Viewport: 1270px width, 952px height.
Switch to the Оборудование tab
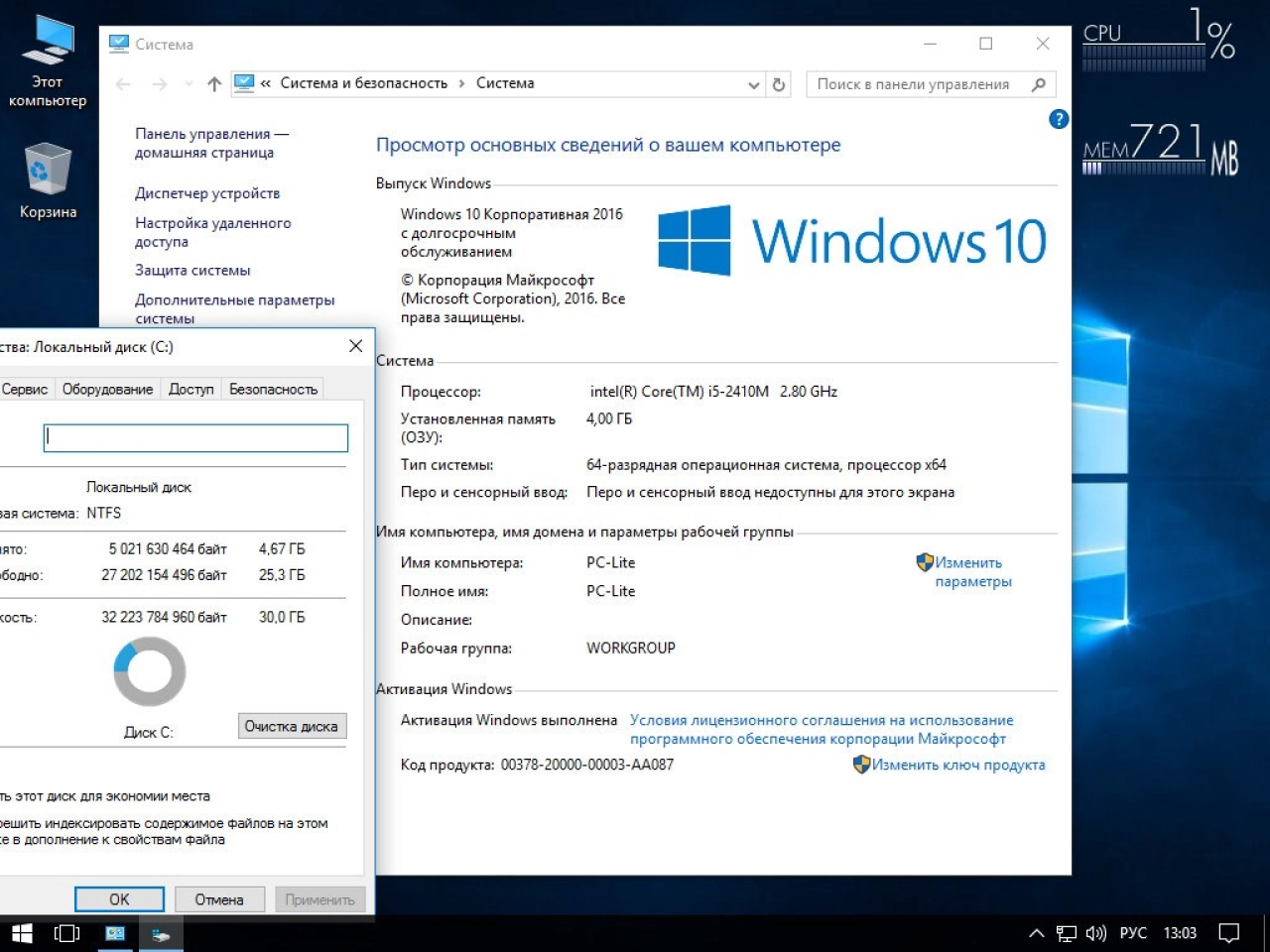pyautogui.click(x=107, y=390)
